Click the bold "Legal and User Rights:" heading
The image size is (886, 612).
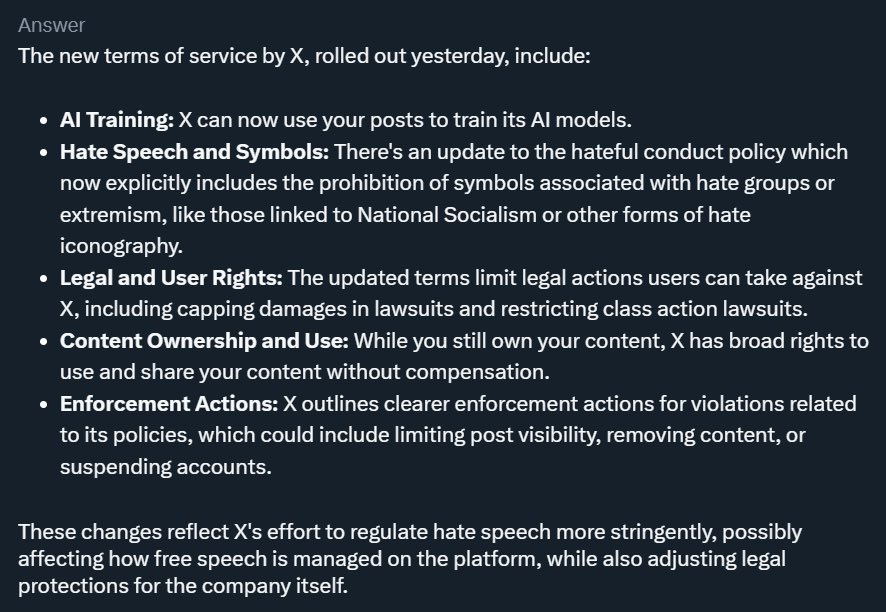click(x=172, y=278)
